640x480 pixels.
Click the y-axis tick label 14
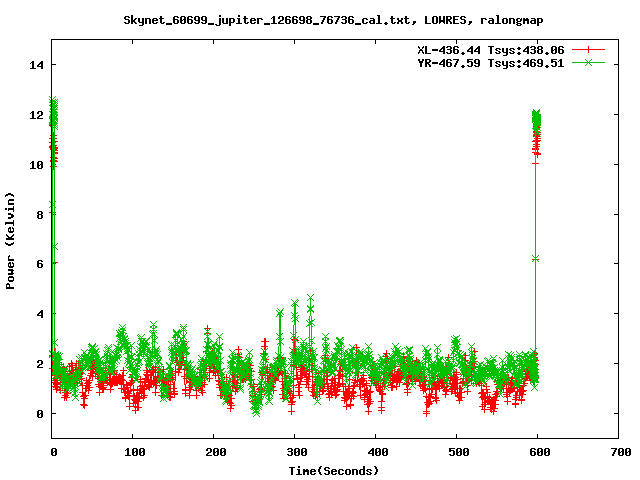tap(36, 65)
